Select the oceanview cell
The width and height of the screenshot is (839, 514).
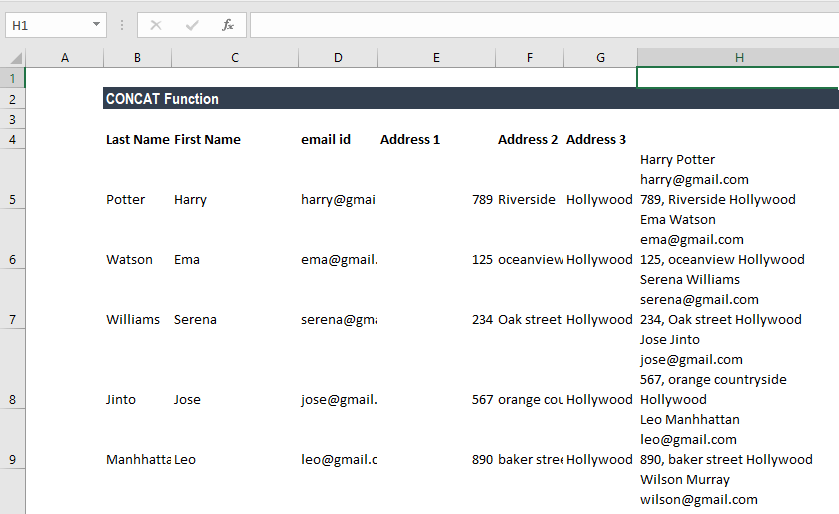[530, 240]
